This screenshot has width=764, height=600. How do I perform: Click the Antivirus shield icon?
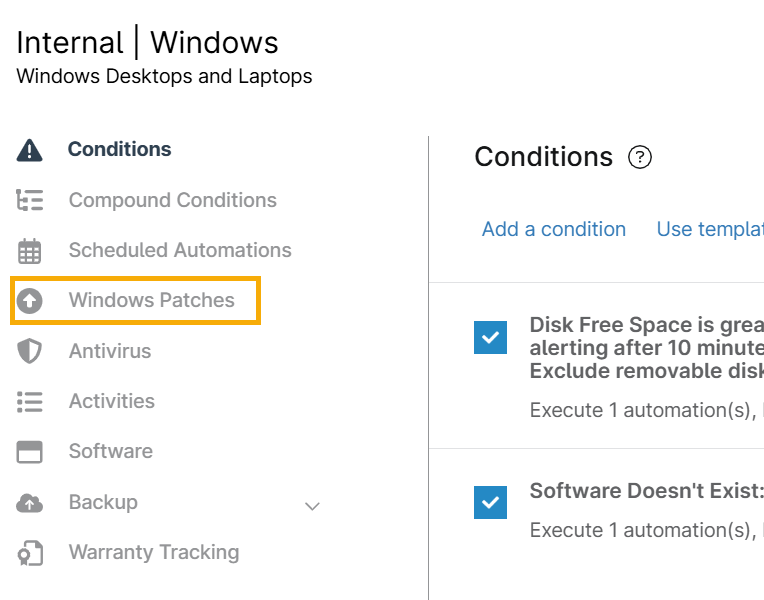click(x=30, y=351)
